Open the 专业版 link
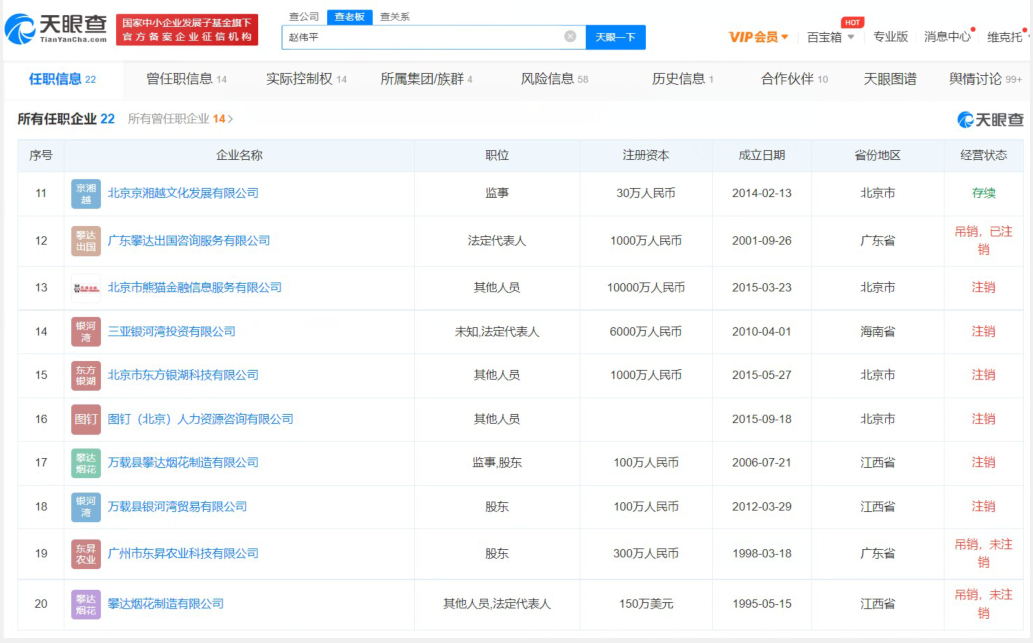This screenshot has height=643, width=1033. [890, 37]
